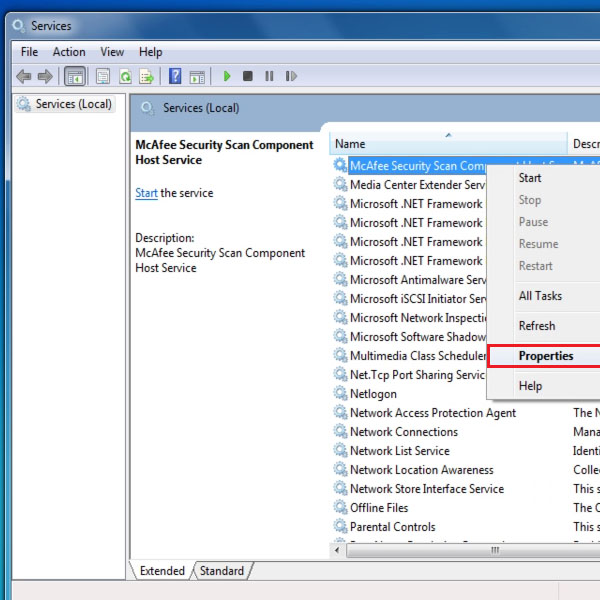
Task: Open the Help menu in the menu bar
Action: pyautogui.click(x=150, y=52)
